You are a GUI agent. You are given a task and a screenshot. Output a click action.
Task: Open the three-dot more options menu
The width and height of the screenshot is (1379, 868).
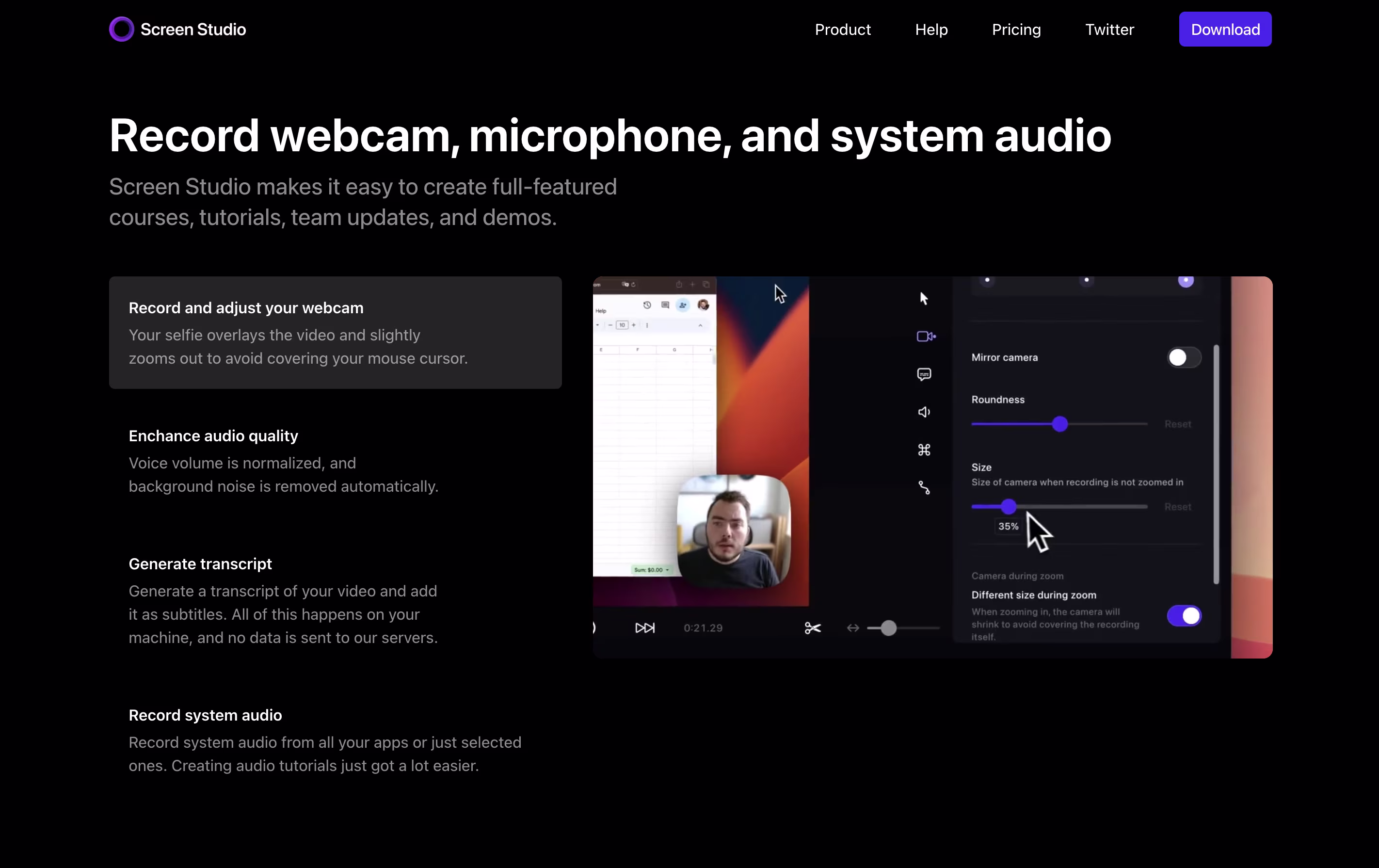tap(647, 324)
